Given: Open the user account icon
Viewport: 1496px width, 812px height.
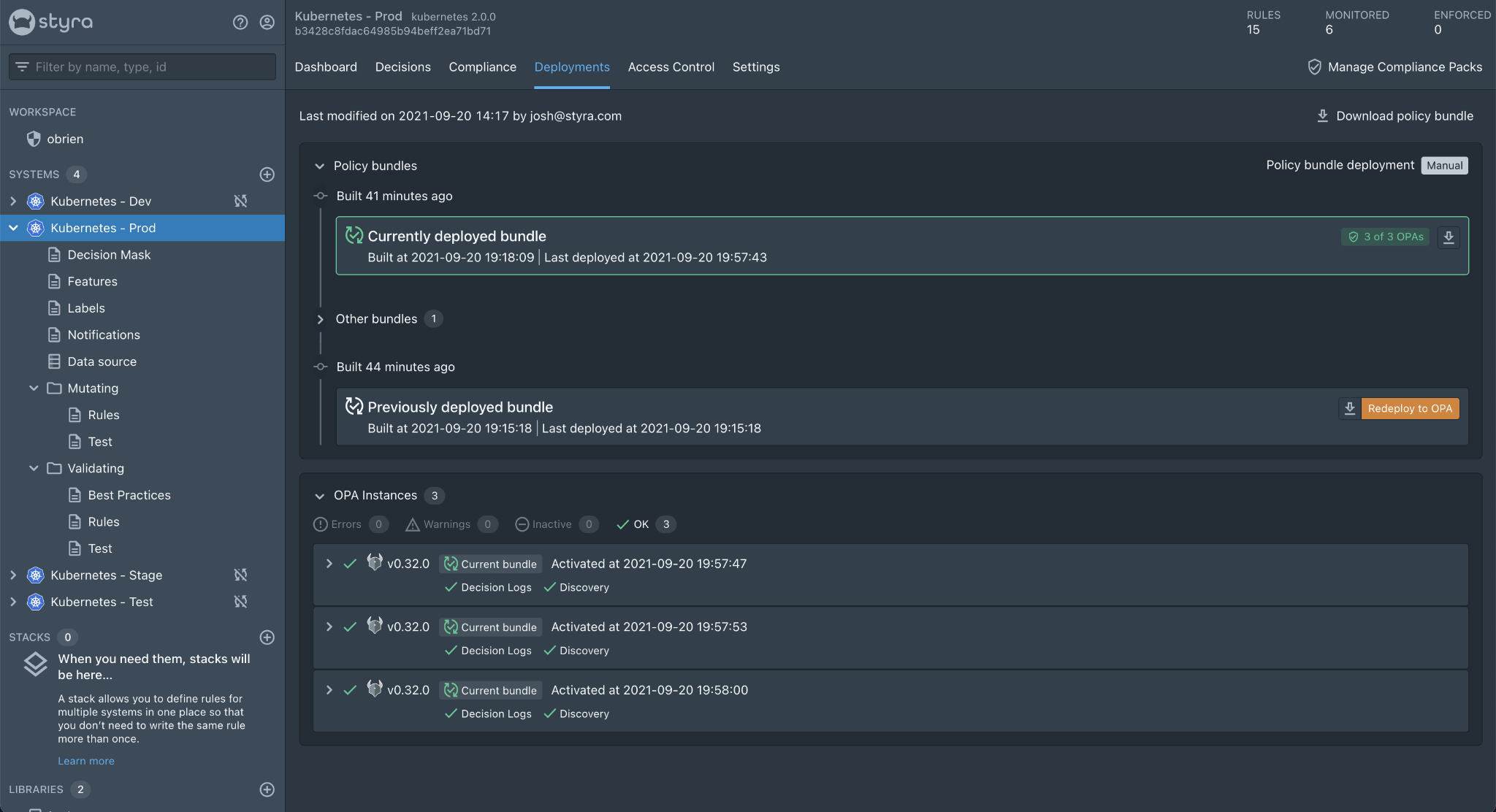Looking at the screenshot, I should 267,23.
